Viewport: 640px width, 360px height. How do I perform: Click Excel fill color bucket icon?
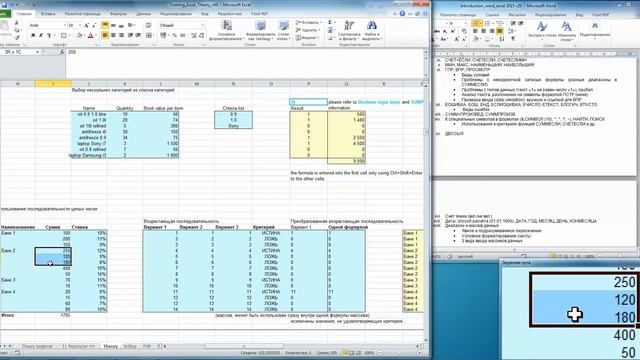[x=79, y=36]
